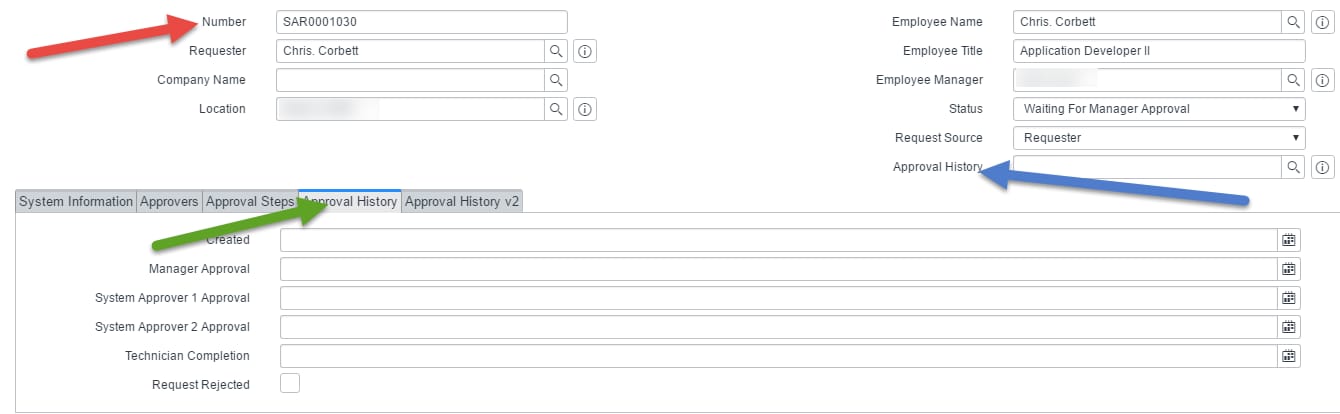Viewport: 1340px width, 414px height.
Task: Click the Employee Title input field
Action: click(x=1159, y=51)
